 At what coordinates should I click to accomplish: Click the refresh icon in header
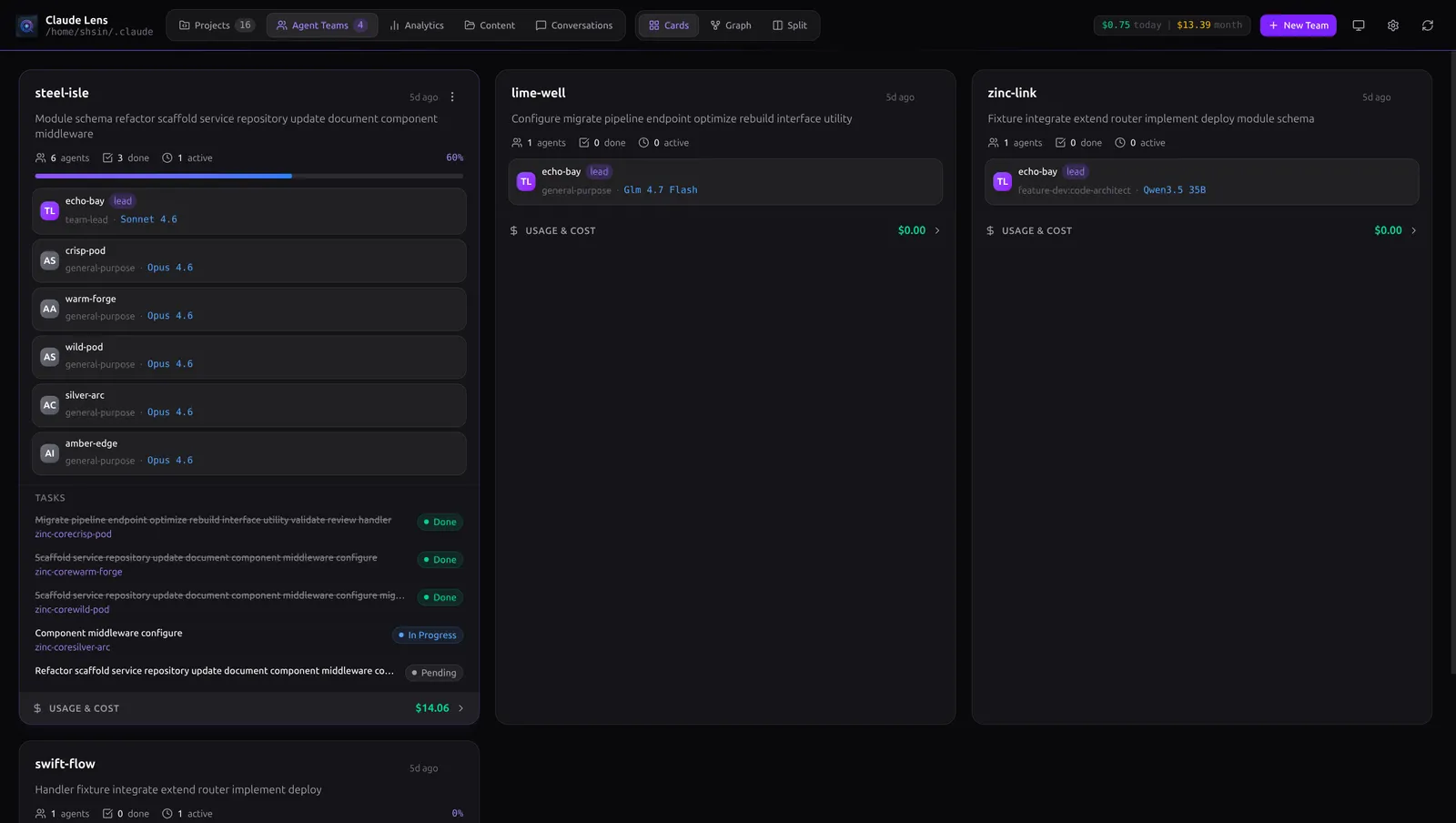[1427, 25]
